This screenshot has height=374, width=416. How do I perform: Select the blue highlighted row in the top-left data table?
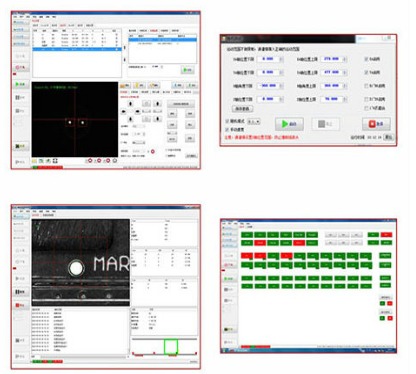(x=77, y=49)
